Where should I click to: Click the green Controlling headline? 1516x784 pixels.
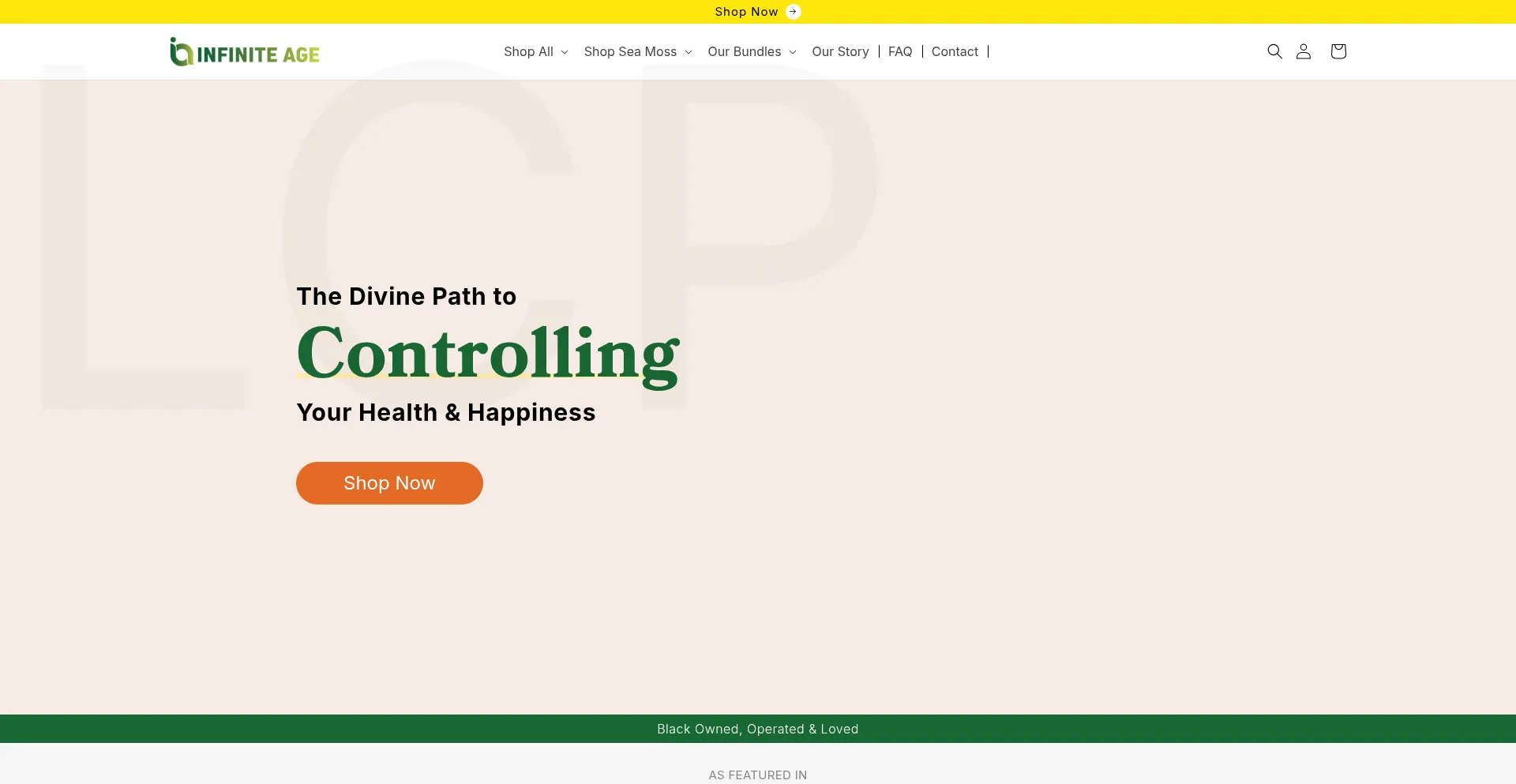coord(487,354)
